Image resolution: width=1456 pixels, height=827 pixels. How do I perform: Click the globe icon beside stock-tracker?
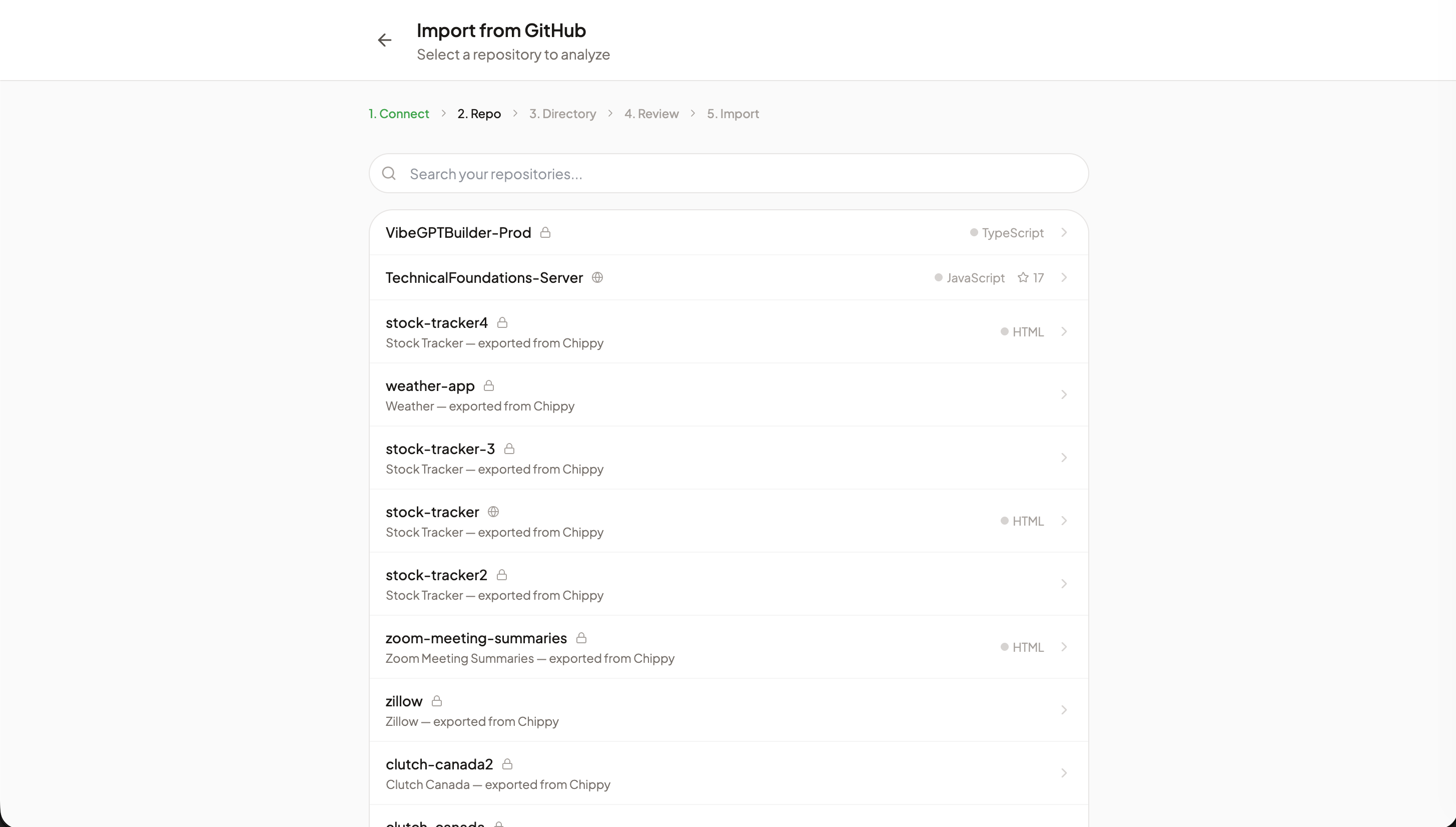point(493,512)
